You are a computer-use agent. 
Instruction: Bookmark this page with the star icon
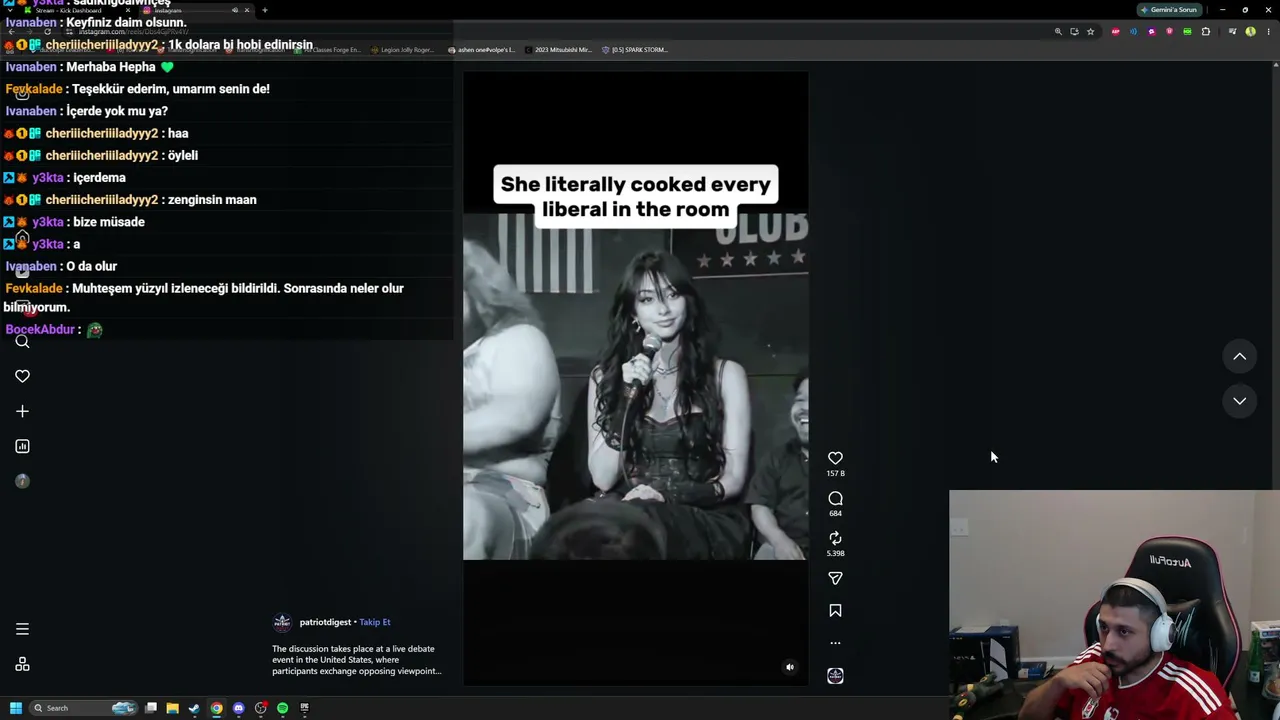pyautogui.click(x=1090, y=31)
